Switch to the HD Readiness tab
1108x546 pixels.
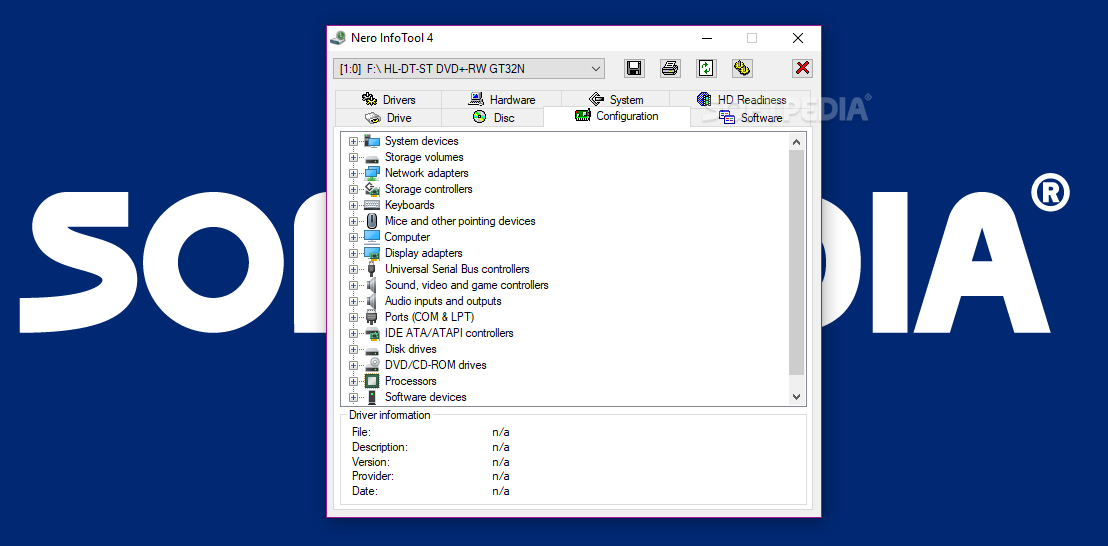(x=741, y=100)
